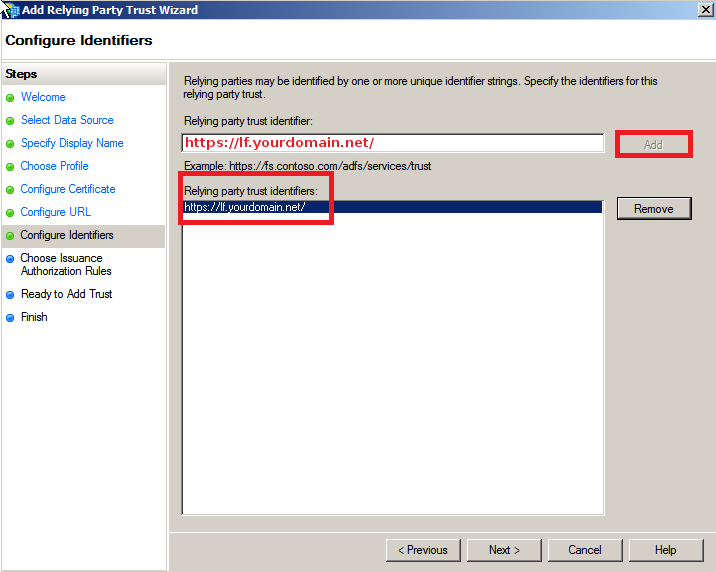The width and height of the screenshot is (716, 572).
Task: Proceed with the Next button
Action: (x=504, y=550)
